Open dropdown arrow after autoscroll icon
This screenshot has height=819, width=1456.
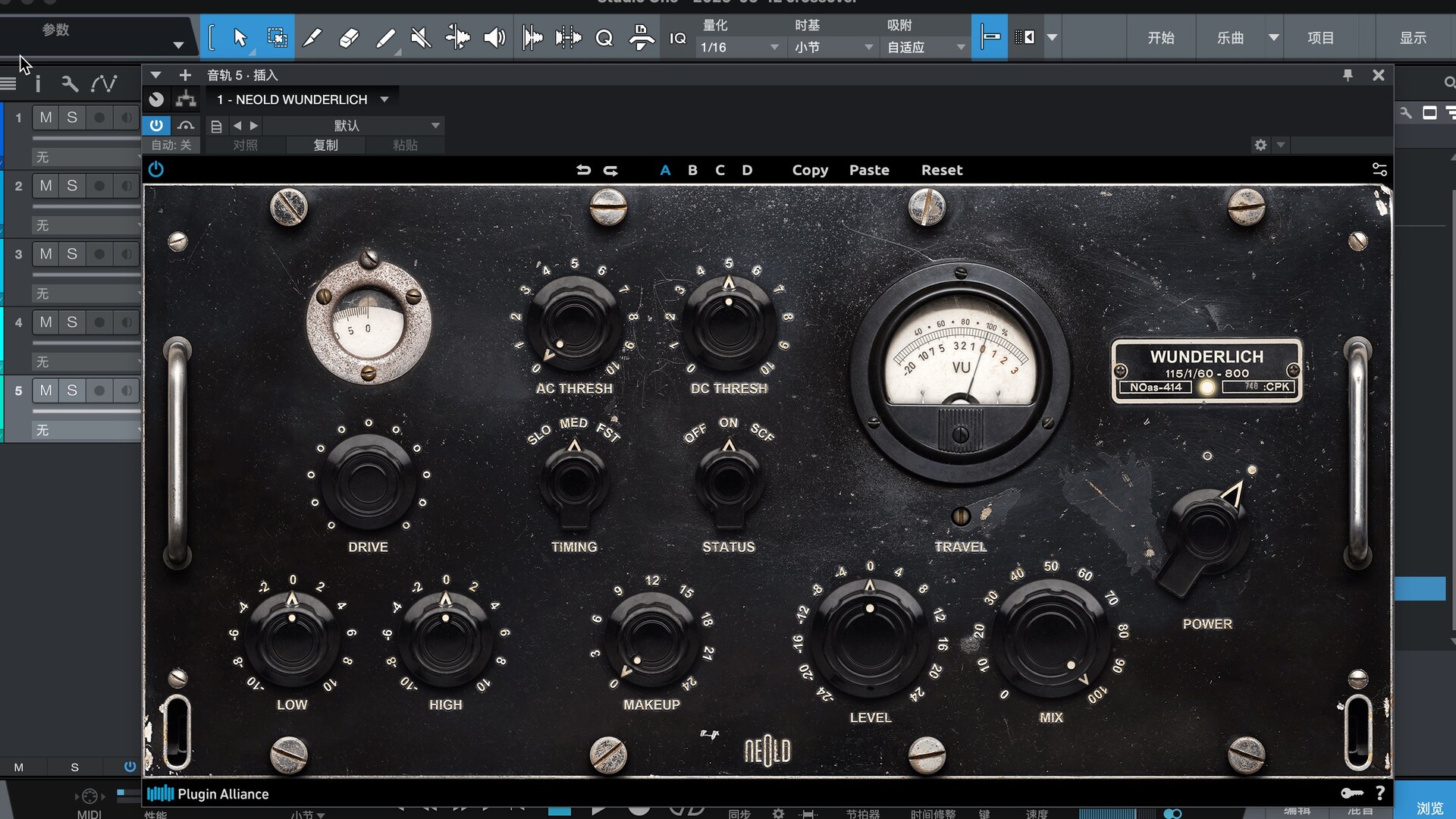tap(1053, 37)
